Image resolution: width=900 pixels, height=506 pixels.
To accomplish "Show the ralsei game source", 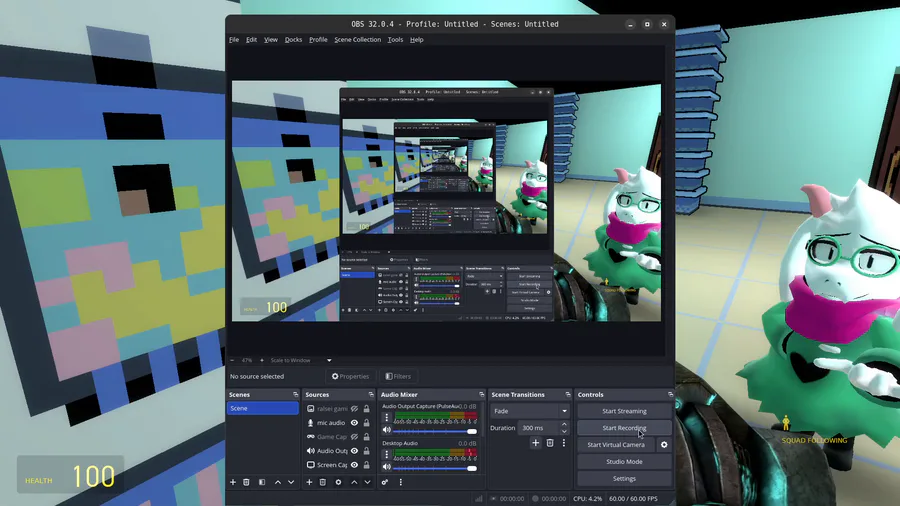I will point(355,409).
